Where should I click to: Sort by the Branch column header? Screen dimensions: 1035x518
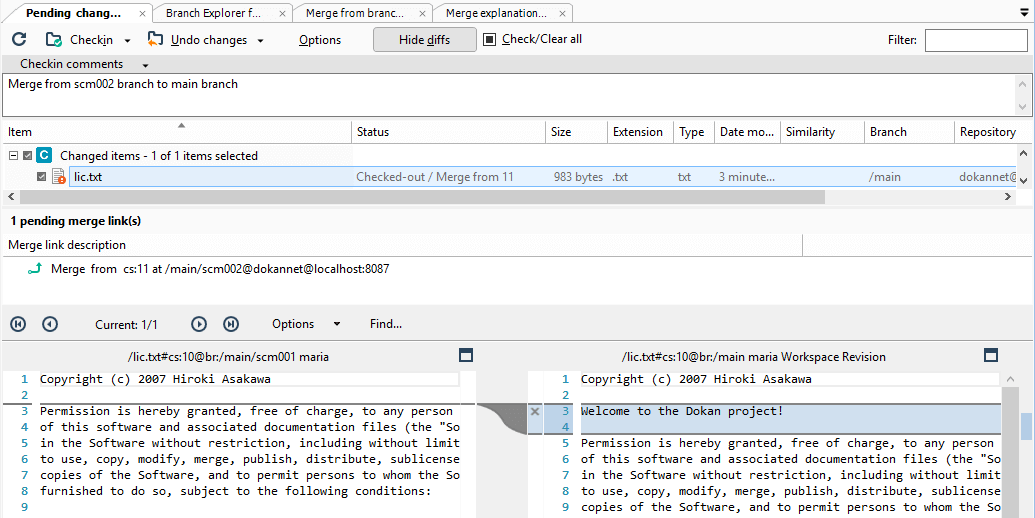click(x=909, y=132)
